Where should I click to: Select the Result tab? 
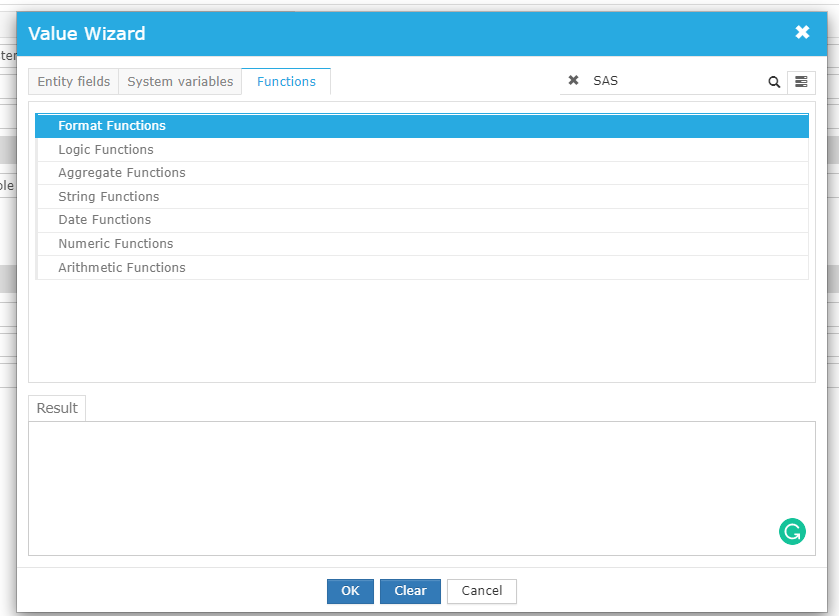pos(57,408)
